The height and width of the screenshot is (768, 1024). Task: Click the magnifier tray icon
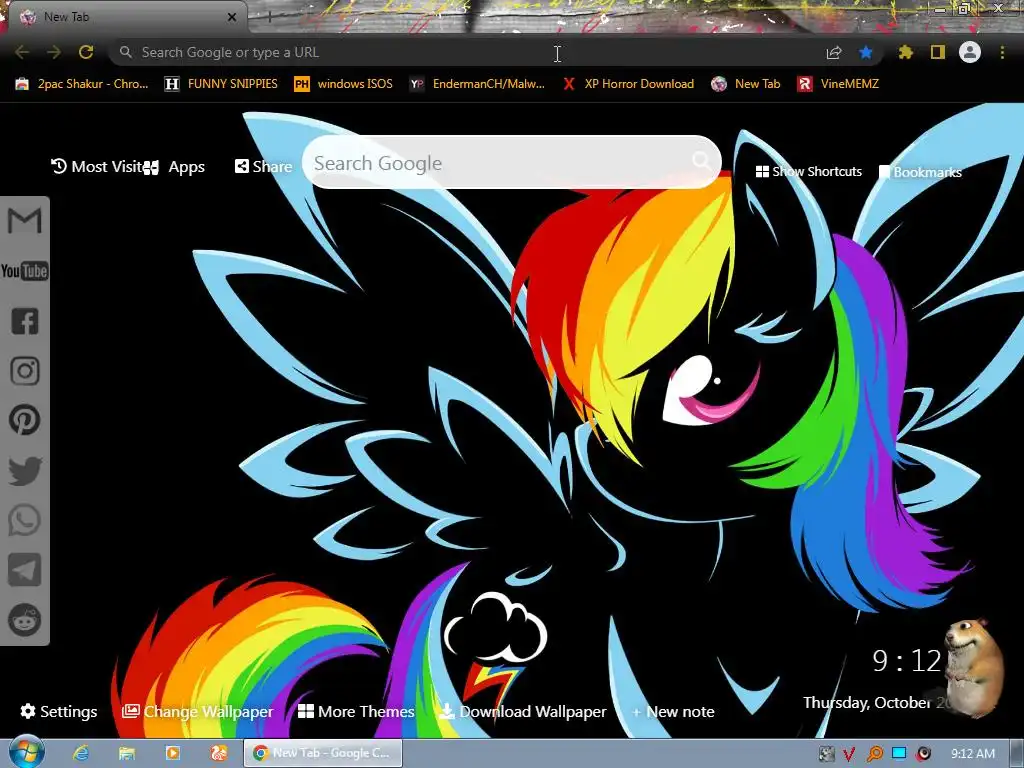pyautogui.click(x=874, y=754)
